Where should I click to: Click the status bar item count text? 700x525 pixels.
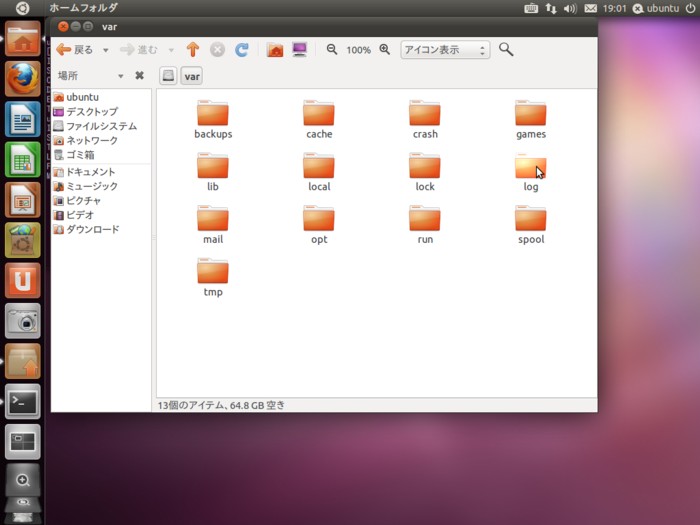[221, 405]
